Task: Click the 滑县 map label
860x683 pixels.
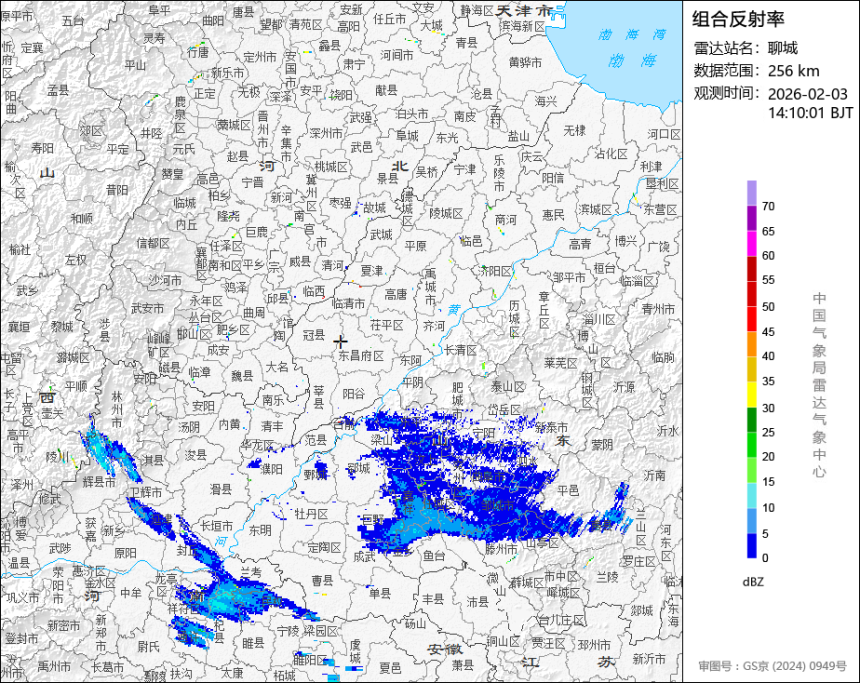Action: [x=221, y=488]
